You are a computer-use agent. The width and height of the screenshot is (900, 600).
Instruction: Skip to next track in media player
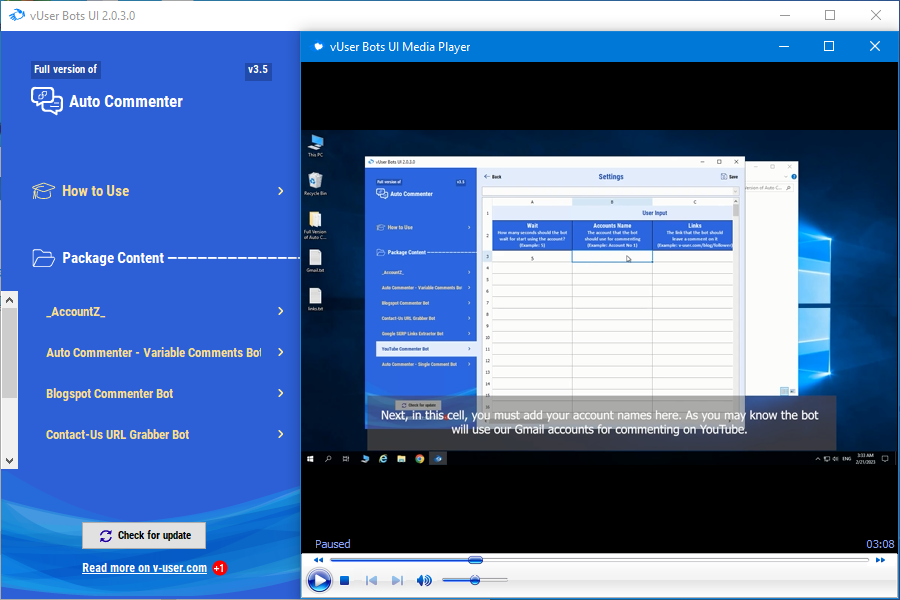[x=397, y=580]
